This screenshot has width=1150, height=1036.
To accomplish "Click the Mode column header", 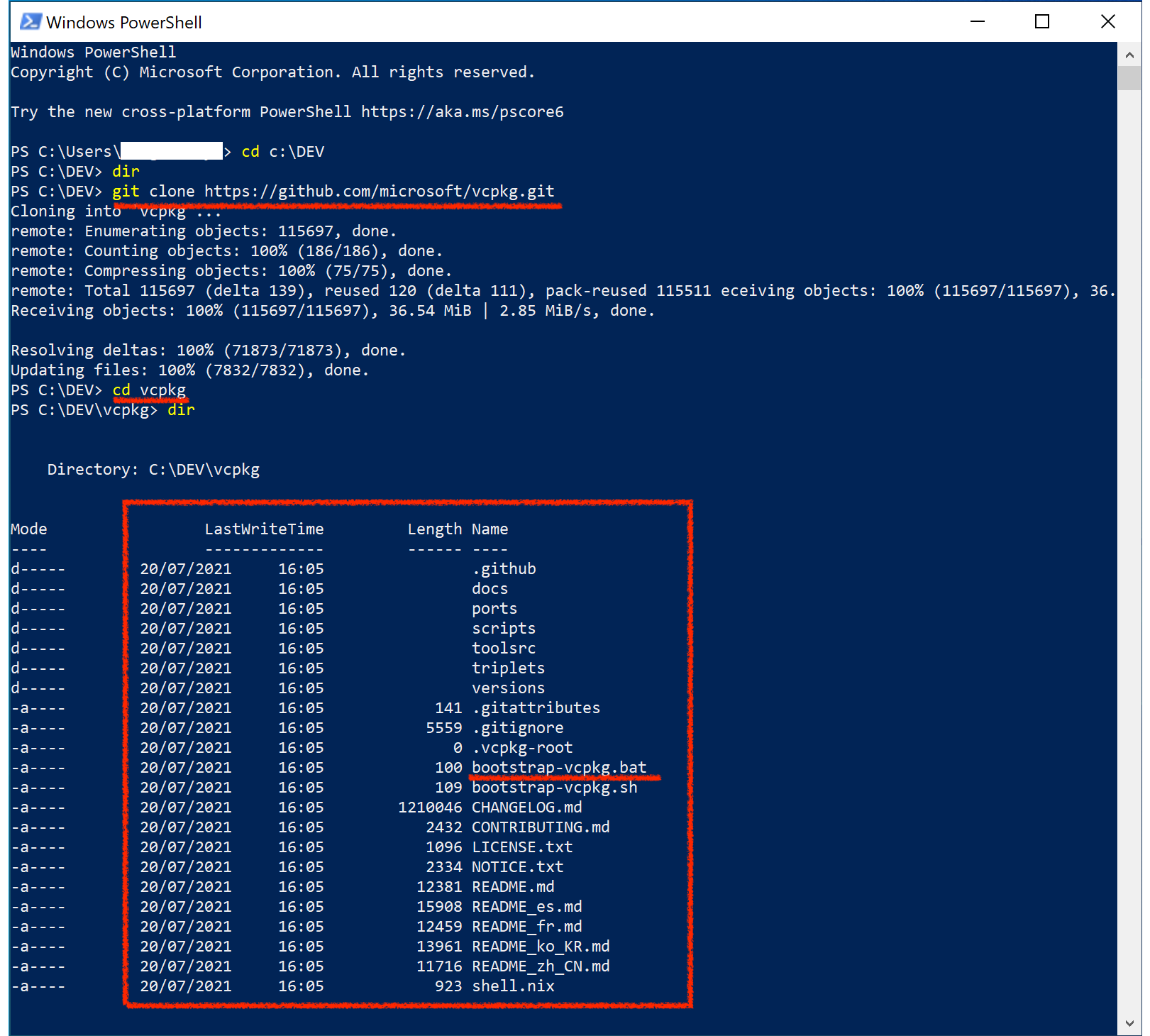I will tap(29, 529).
